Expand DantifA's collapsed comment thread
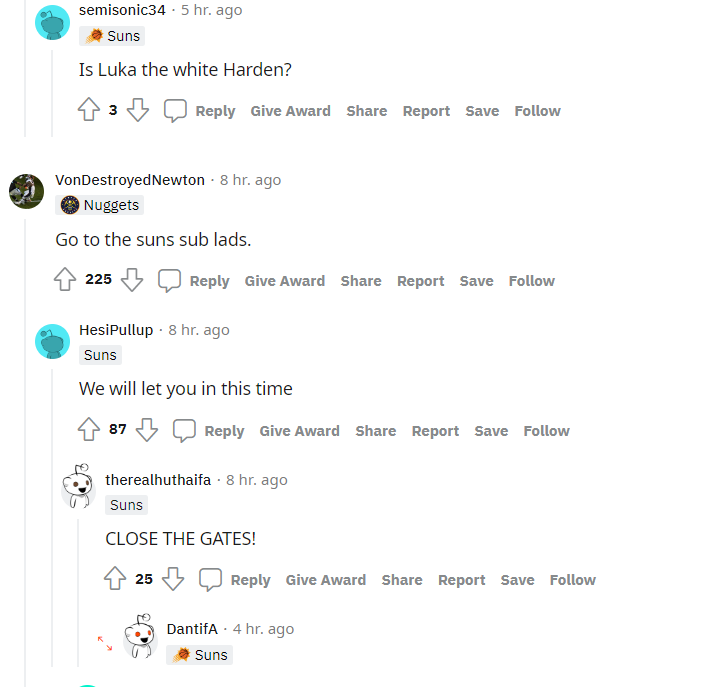Viewport: 726px width, 687px height. coord(105,643)
